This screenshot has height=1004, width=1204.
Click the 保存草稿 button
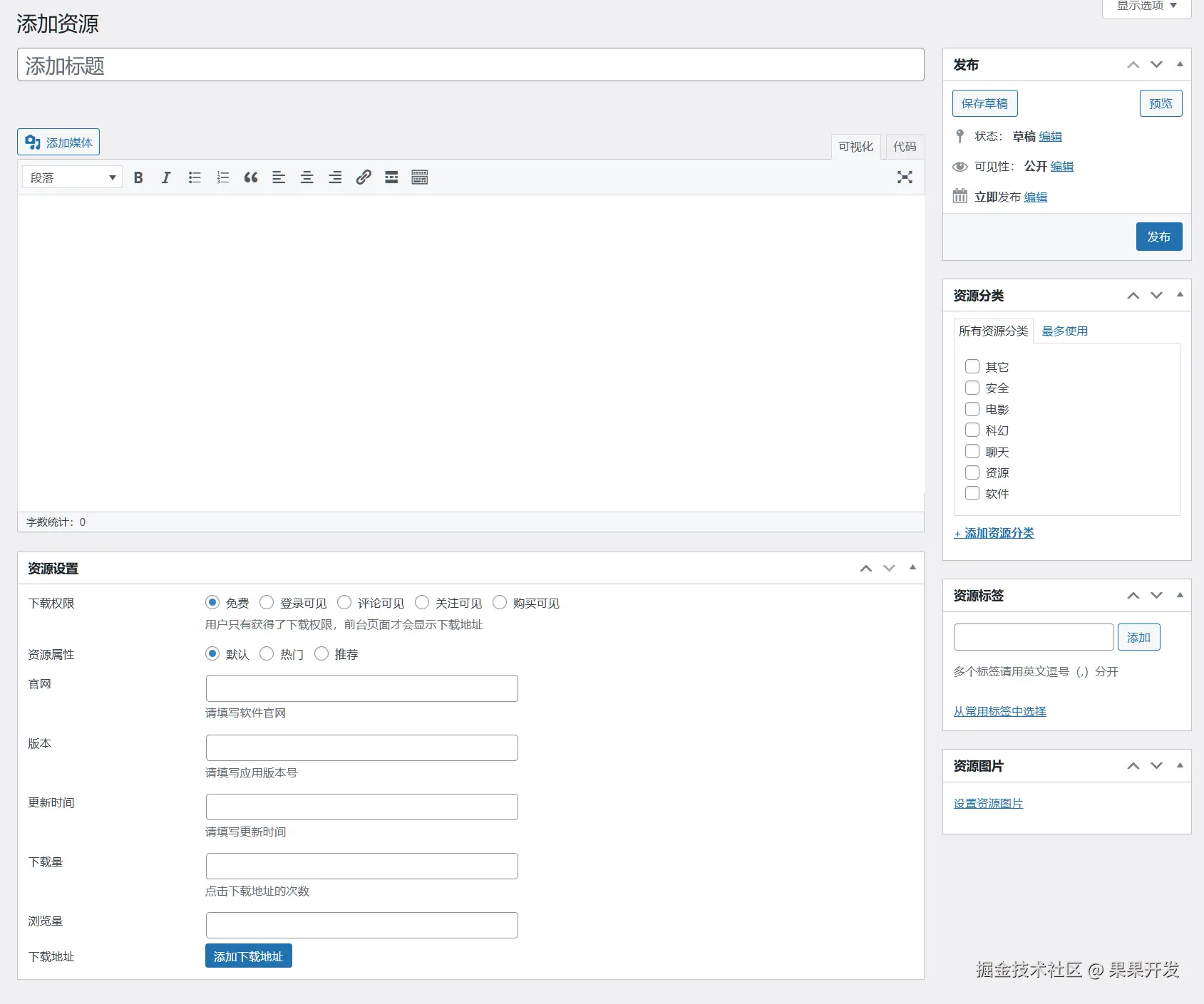984,103
